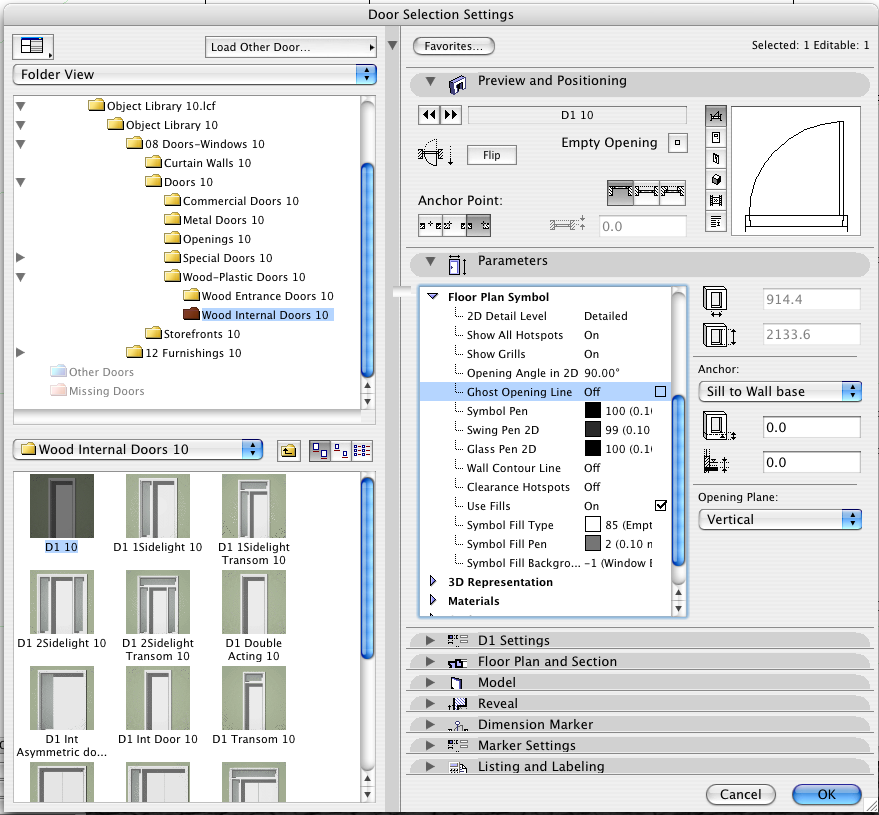
Task: Open the Load Other Door menu
Action: coord(289,47)
